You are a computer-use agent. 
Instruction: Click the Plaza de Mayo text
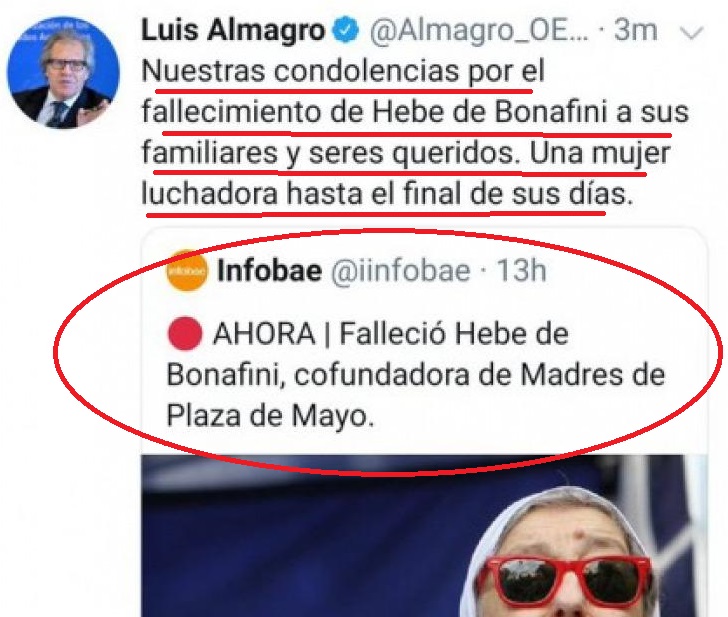pyautogui.click(x=270, y=416)
